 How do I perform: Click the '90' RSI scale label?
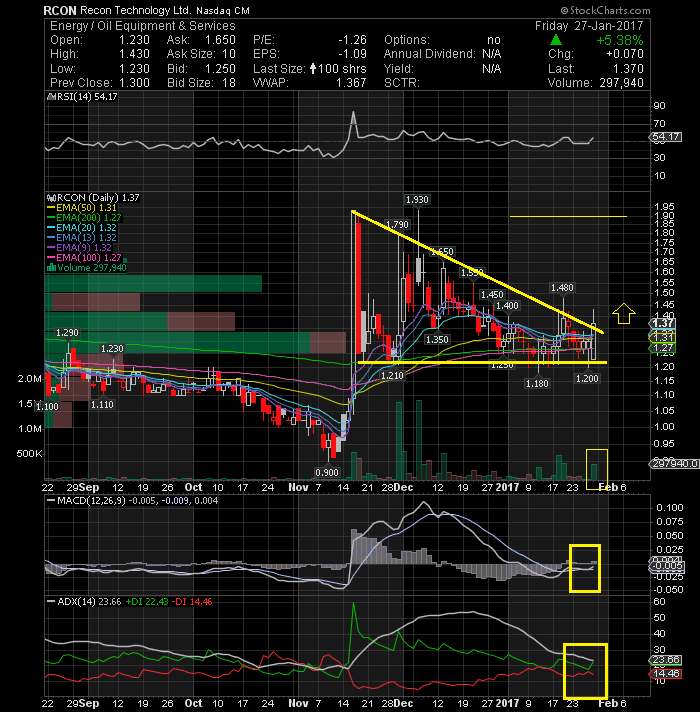(x=659, y=106)
